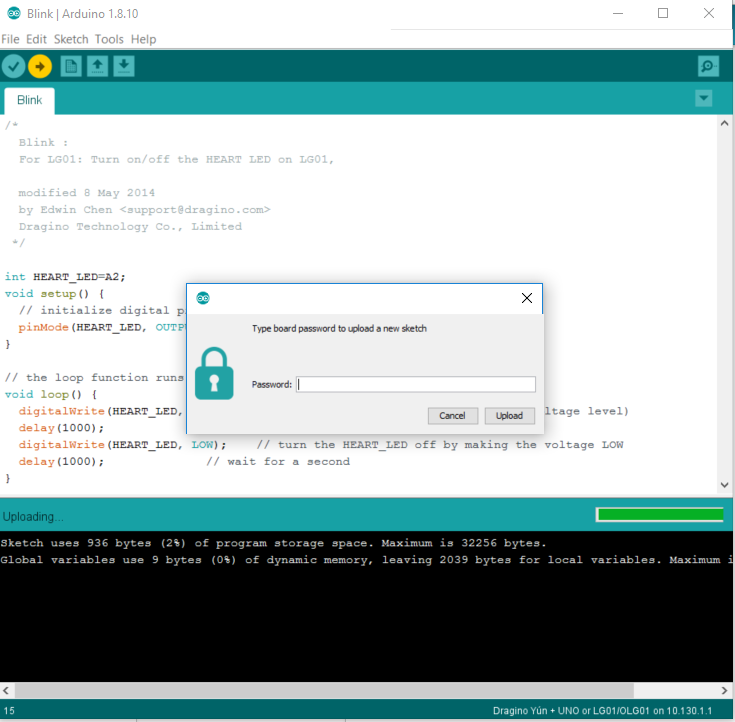Save the sketch with the Save icon

(x=124, y=66)
